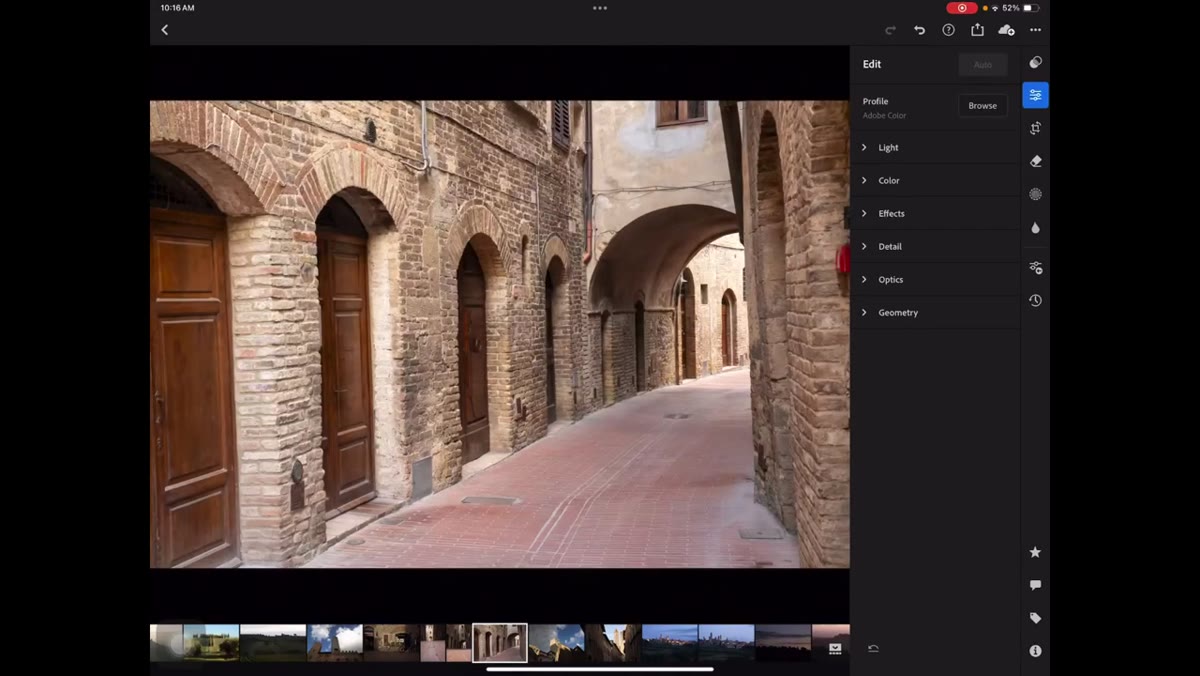This screenshot has height=676, width=1200.
Task: Select the Edit sliders tool
Action: [1035, 95]
